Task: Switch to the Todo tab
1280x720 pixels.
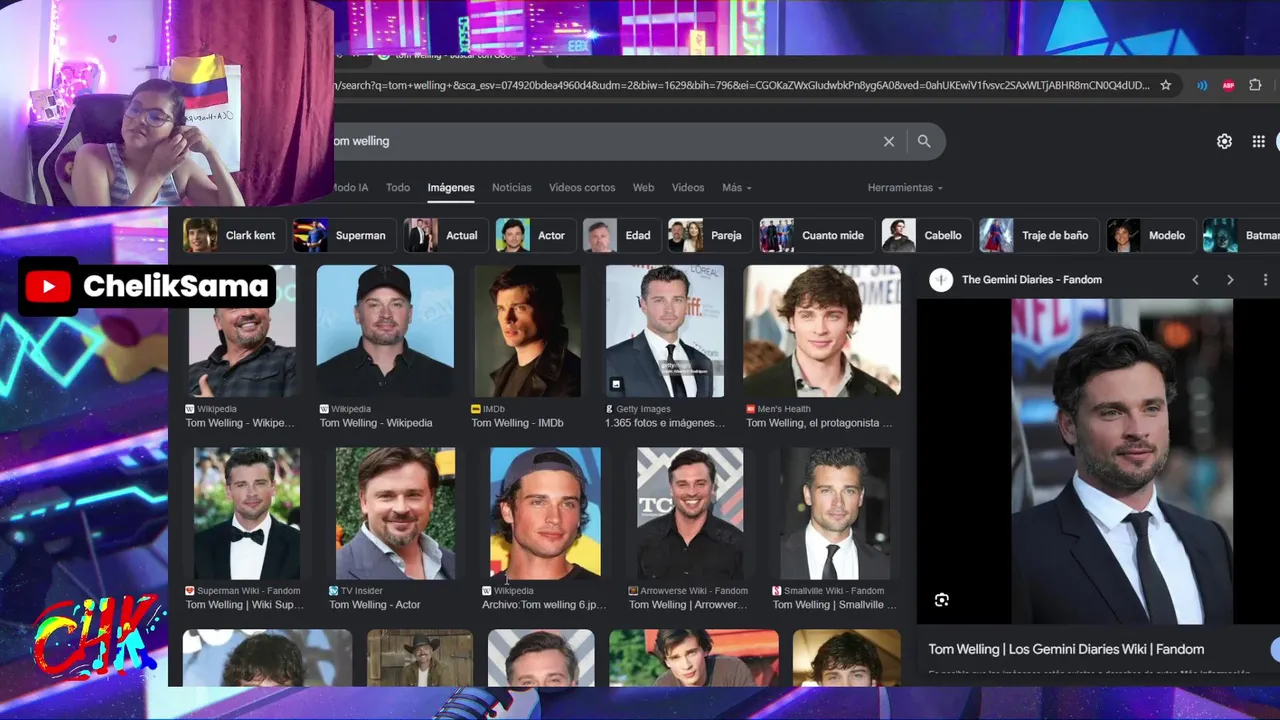Action: [398, 188]
